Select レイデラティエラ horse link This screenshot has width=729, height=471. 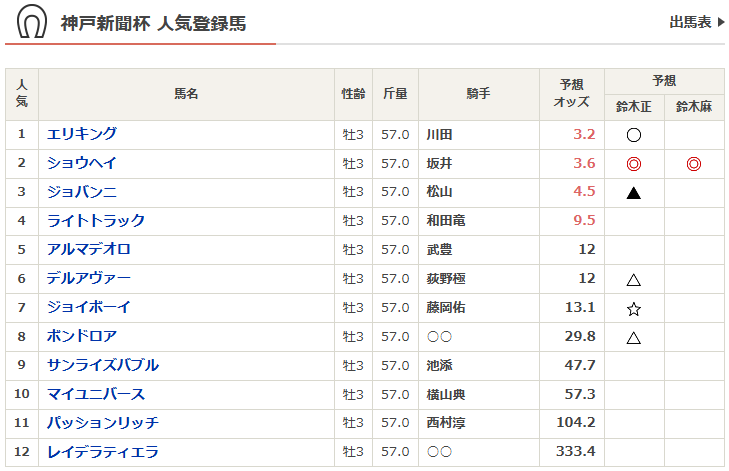click(x=103, y=453)
